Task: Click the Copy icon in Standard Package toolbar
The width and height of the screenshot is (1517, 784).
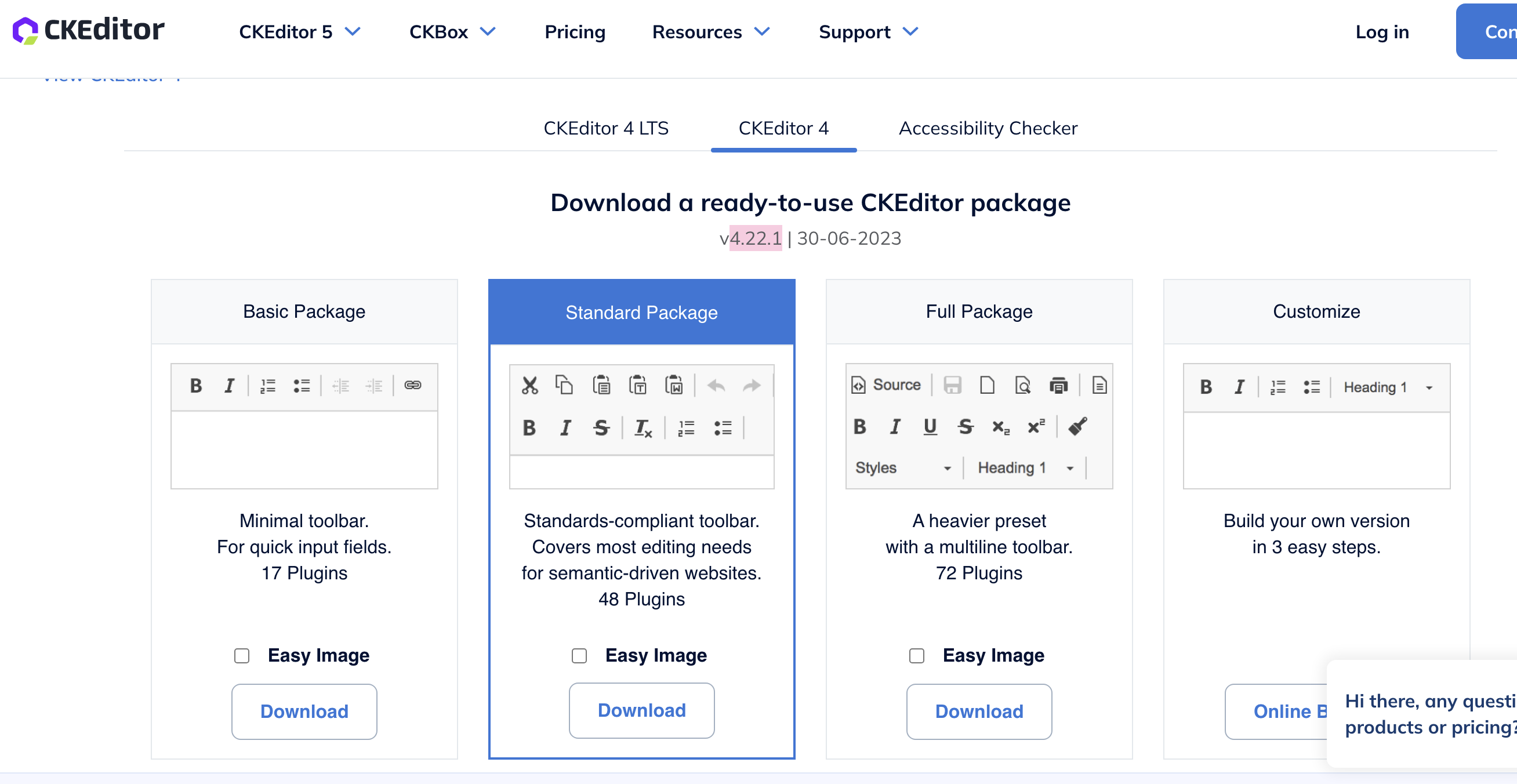Action: (564, 385)
